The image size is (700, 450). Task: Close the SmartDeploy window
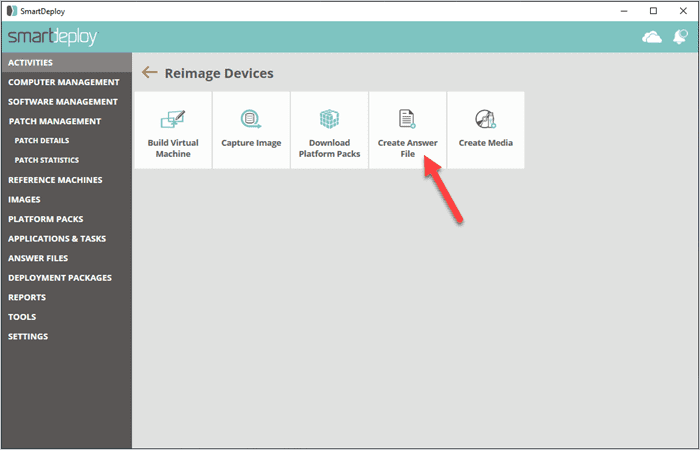pos(683,11)
